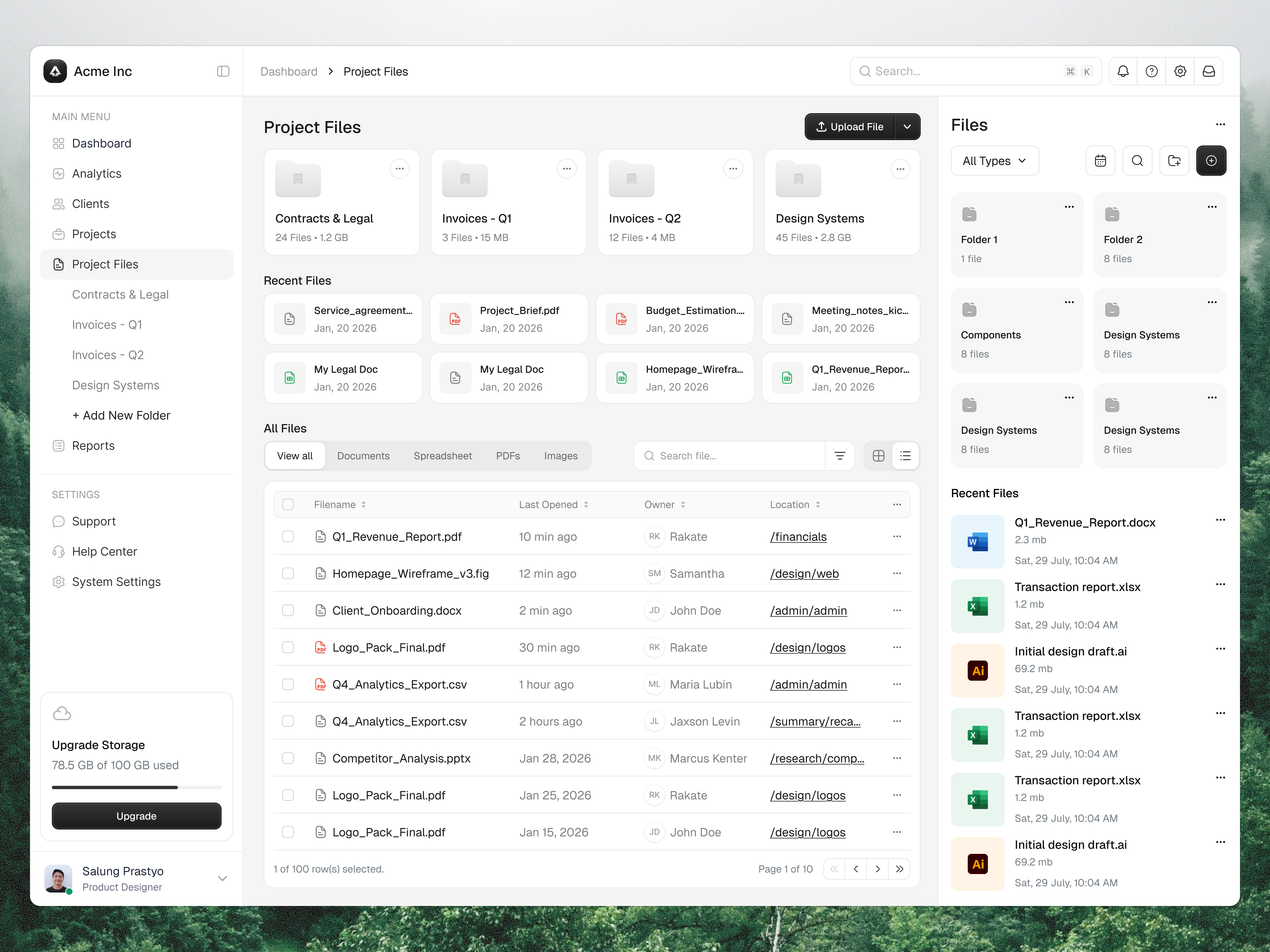The width and height of the screenshot is (1270, 952).
Task: Open row menu for Client_Onboarding.docx
Action: point(897,610)
